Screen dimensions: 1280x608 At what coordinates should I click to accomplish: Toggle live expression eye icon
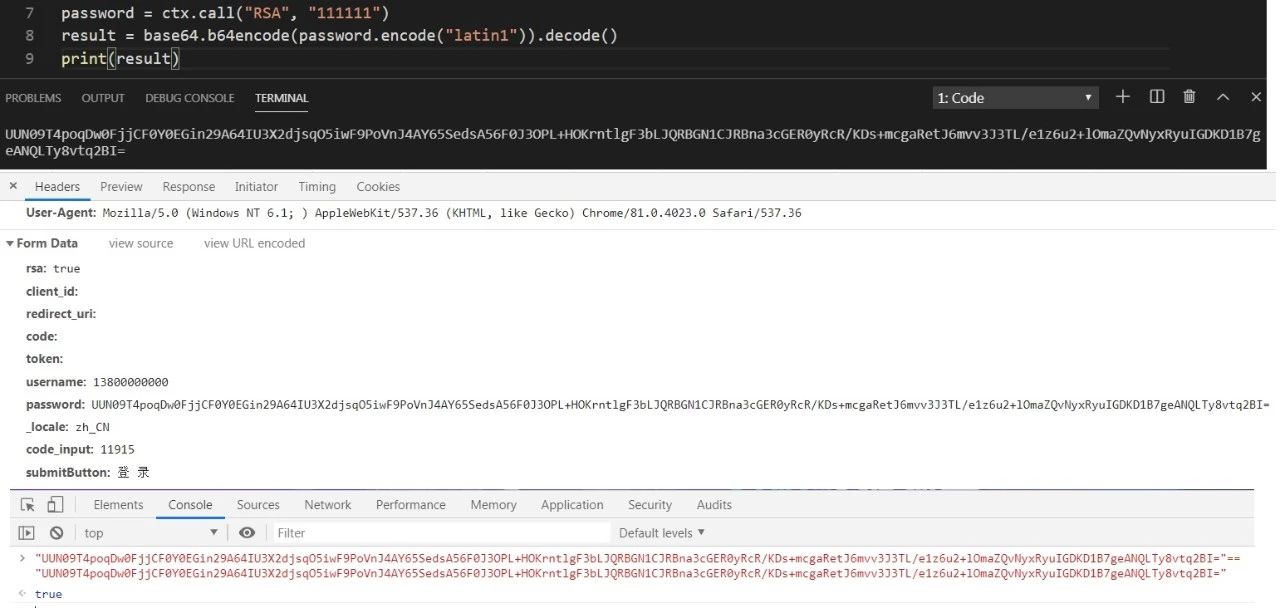(247, 533)
